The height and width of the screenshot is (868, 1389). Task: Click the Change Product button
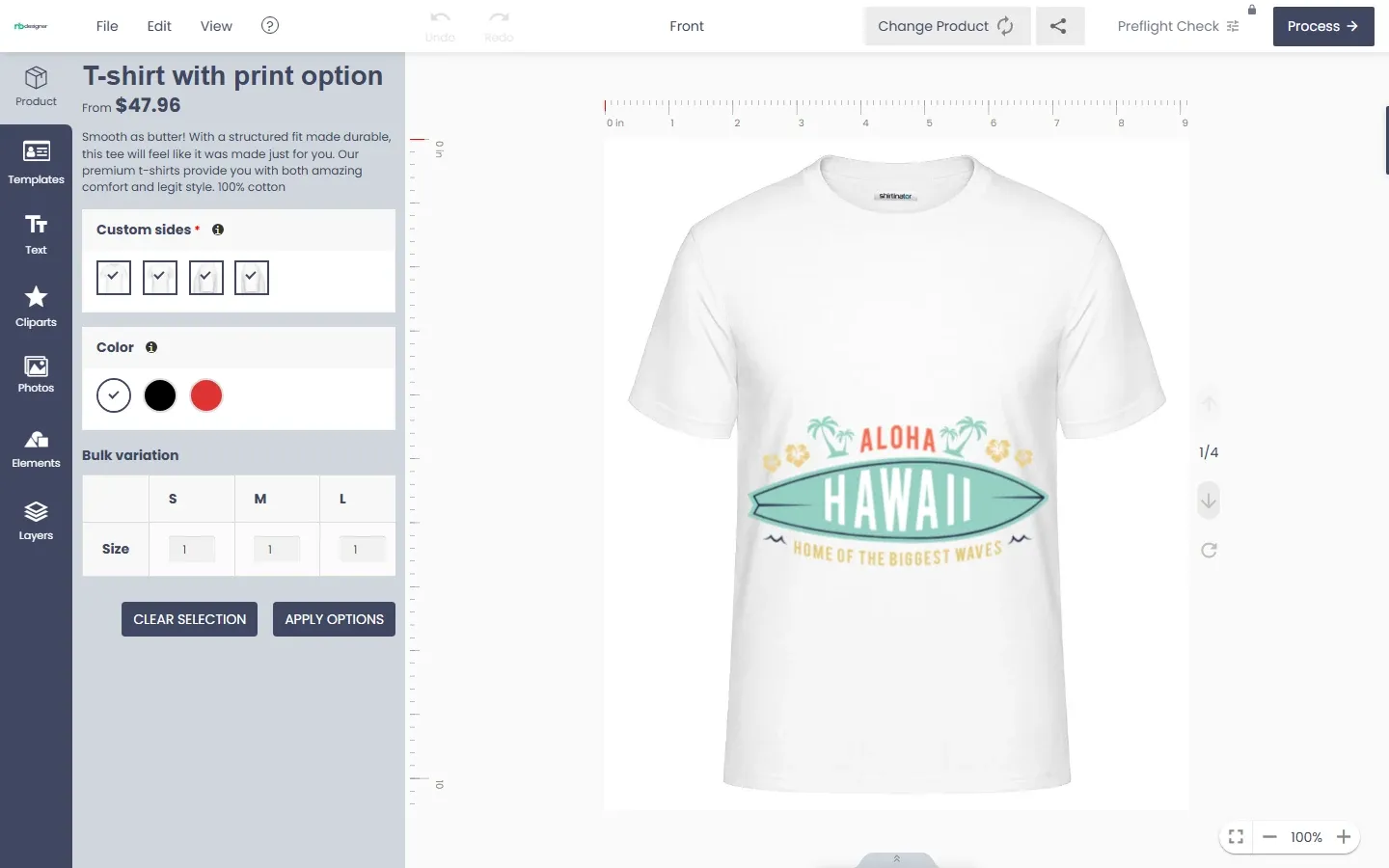[947, 26]
